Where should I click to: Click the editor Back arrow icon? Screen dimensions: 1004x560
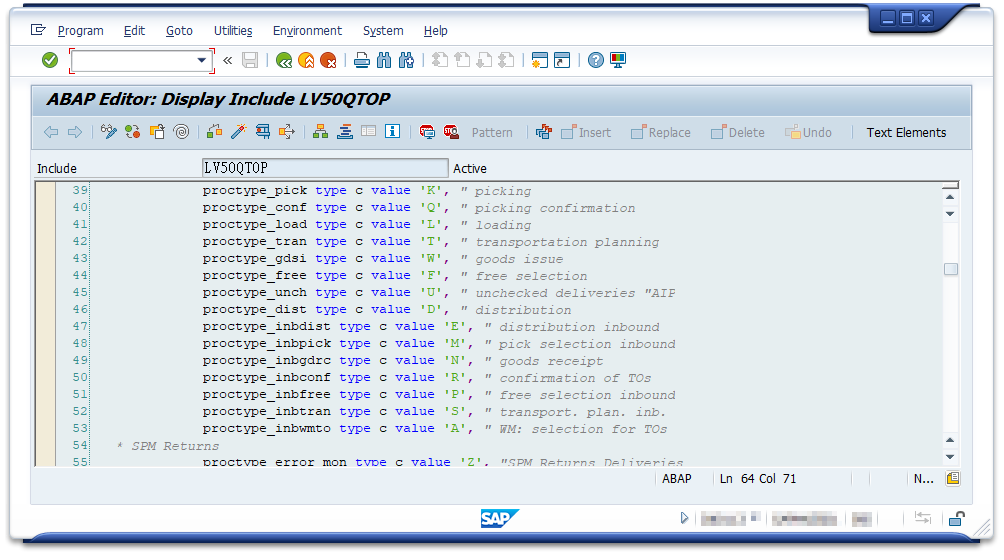coord(51,132)
